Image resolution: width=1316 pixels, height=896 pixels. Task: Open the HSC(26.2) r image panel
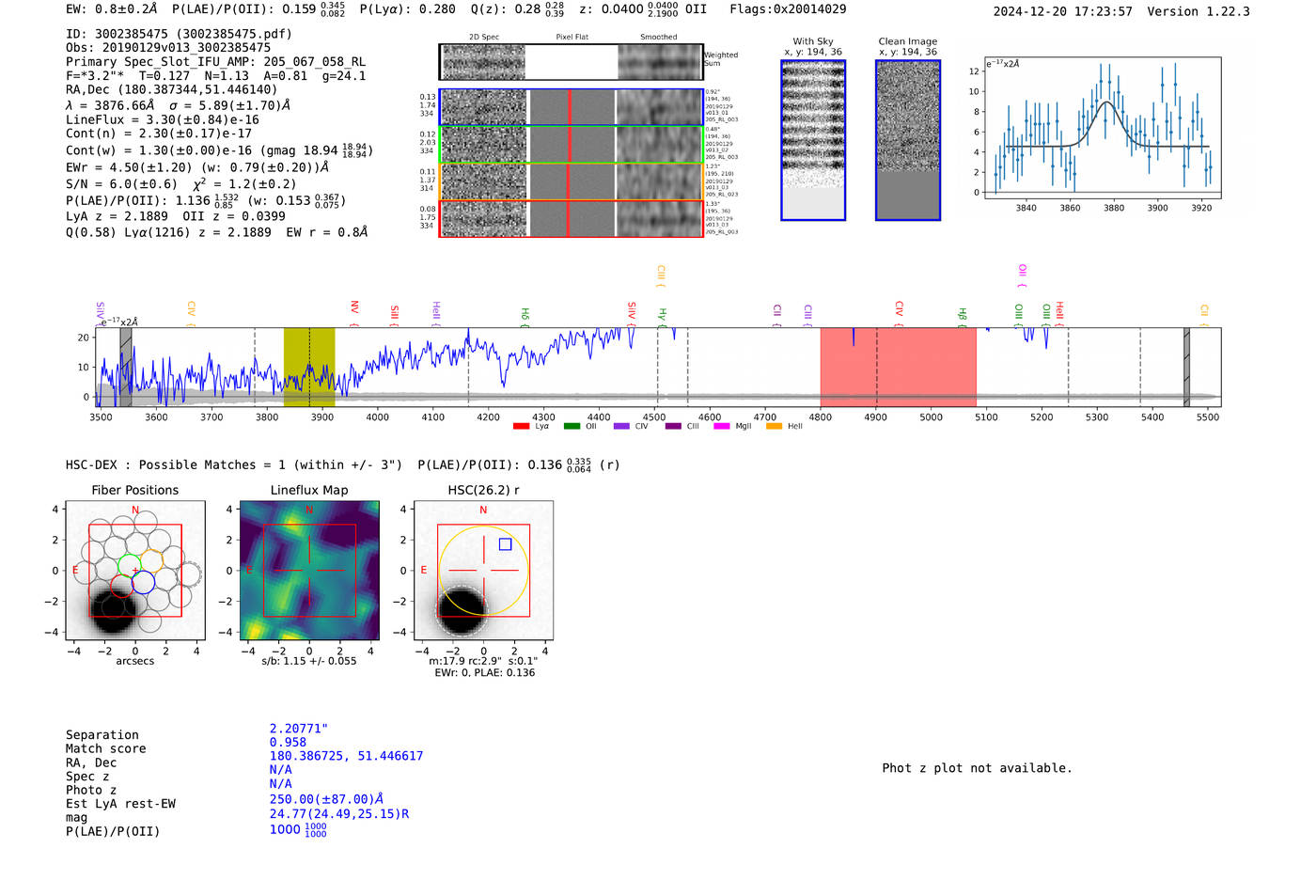(x=483, y=571)
